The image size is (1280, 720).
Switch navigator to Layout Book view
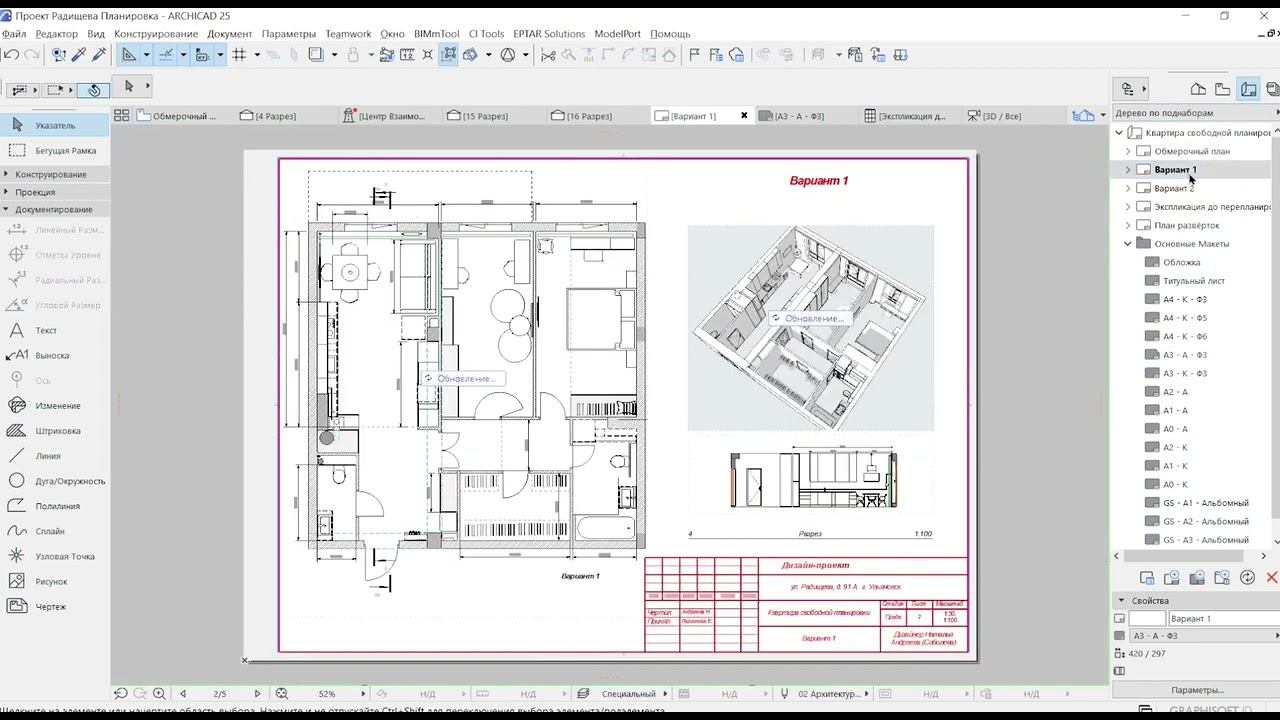(x=1248, y=89)
